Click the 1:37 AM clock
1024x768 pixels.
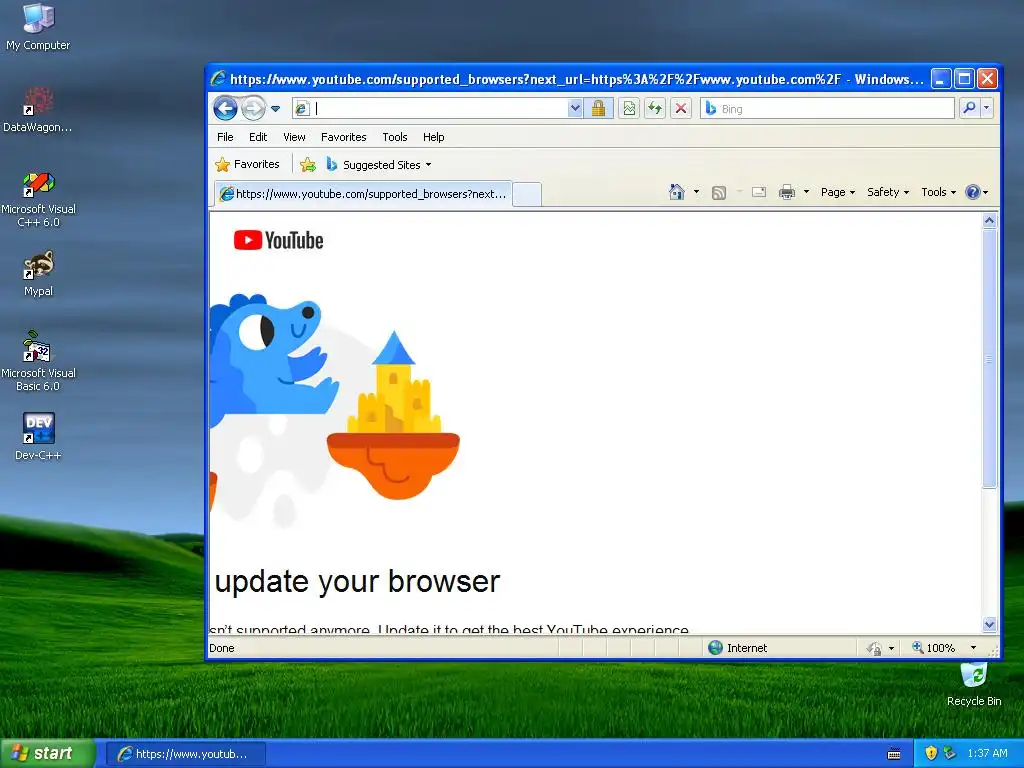987,753
